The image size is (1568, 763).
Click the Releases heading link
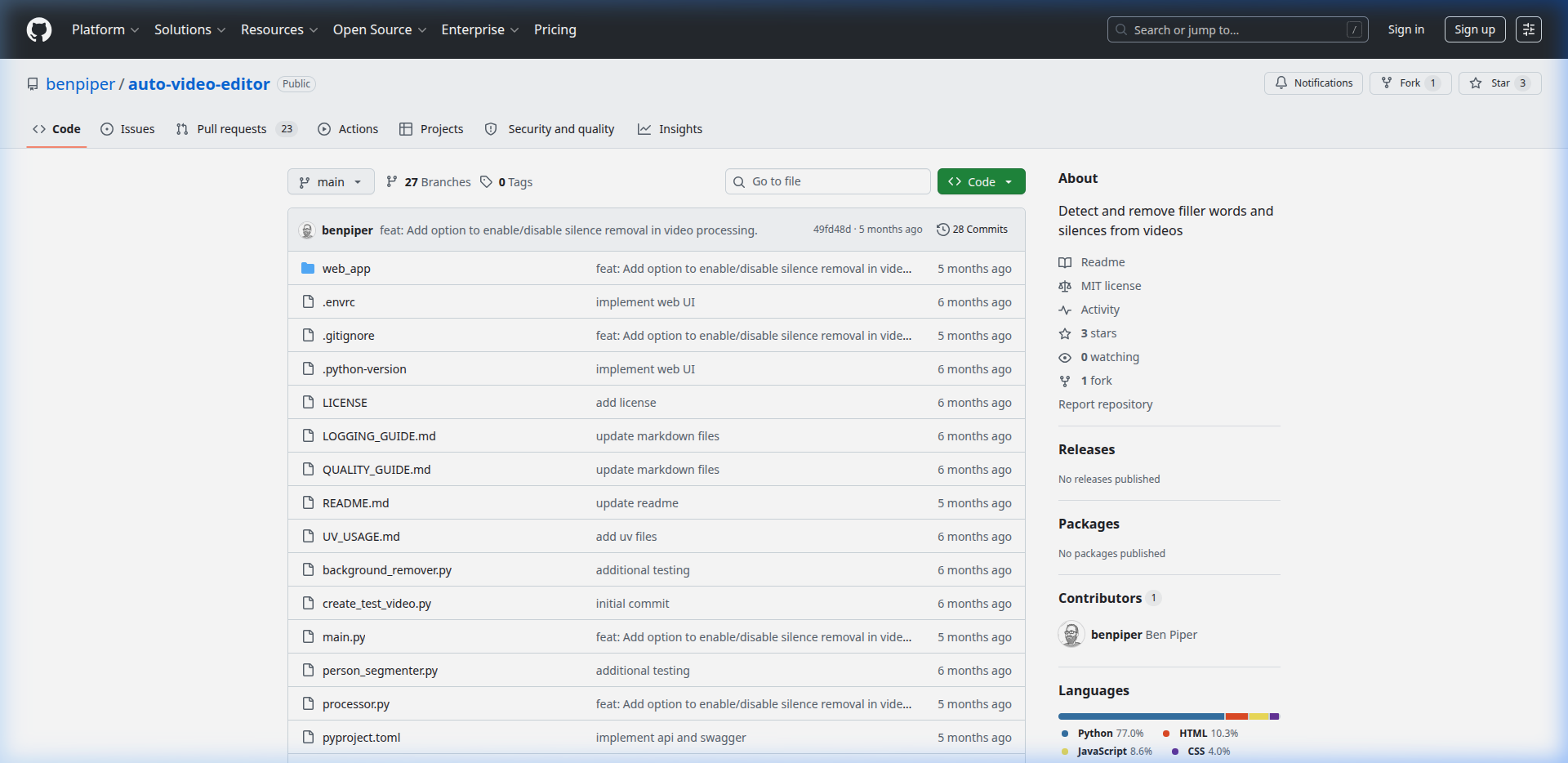pyautogui.click(x=1086, y=449)
